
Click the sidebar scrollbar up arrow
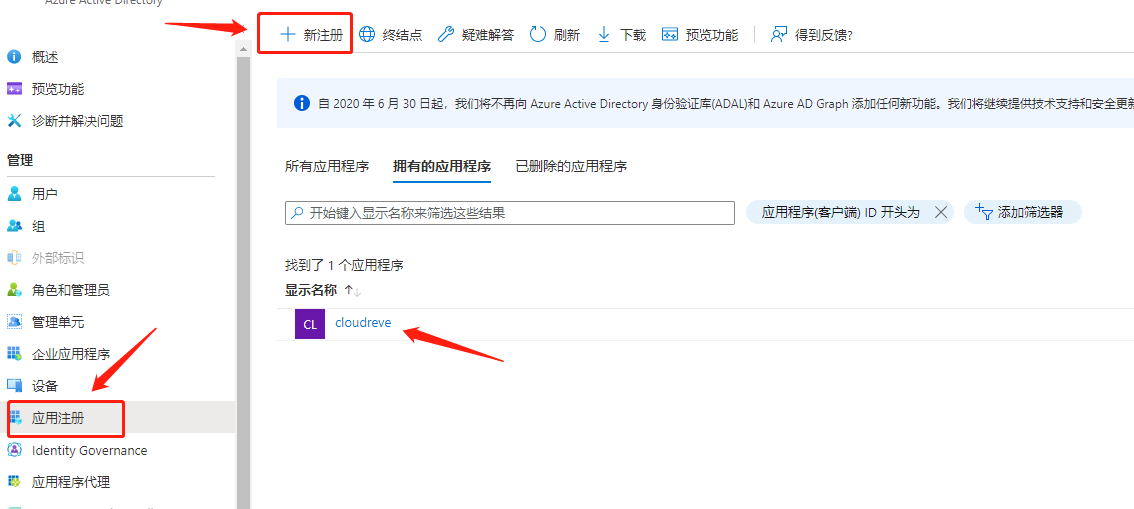tap(243, 48)
